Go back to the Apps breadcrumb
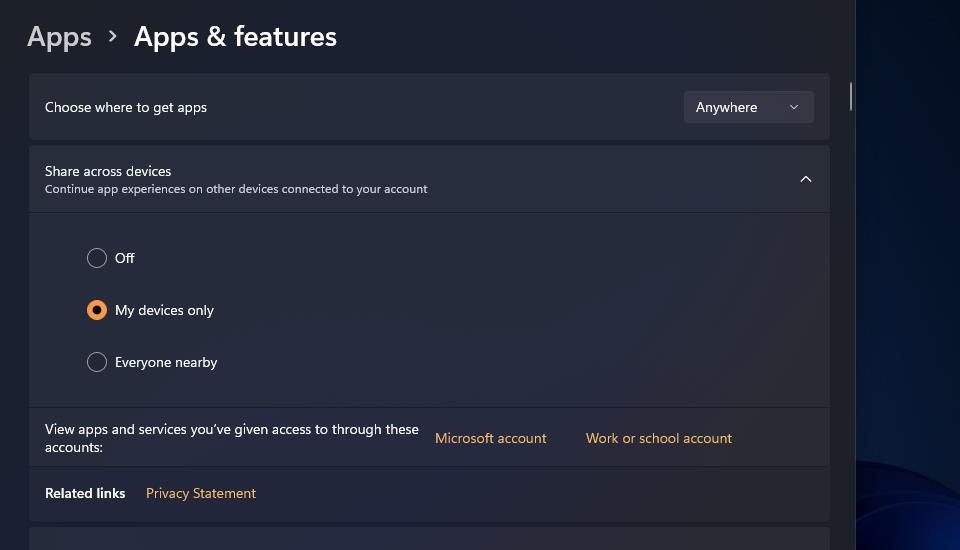Viewport: 960px width, 550px height. 59,37
